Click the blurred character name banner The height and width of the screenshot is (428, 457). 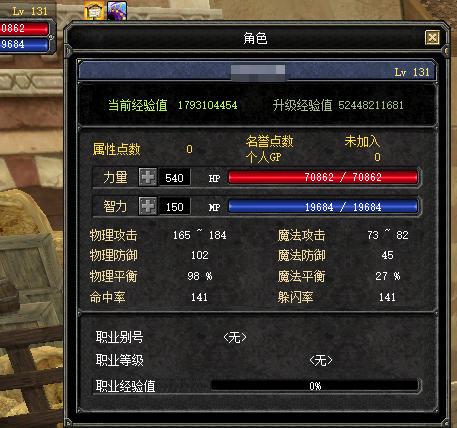257,72
